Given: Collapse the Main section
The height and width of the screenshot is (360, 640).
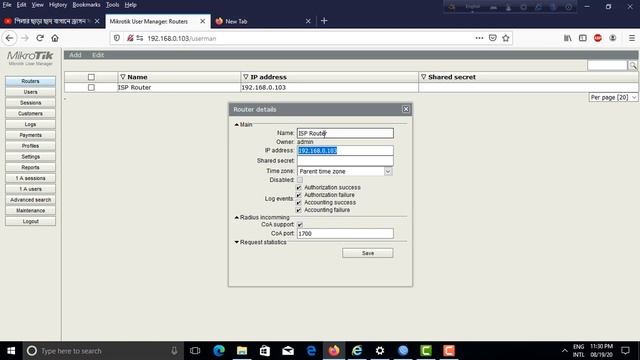Looking at the screenshot, I should pos(237,124).
